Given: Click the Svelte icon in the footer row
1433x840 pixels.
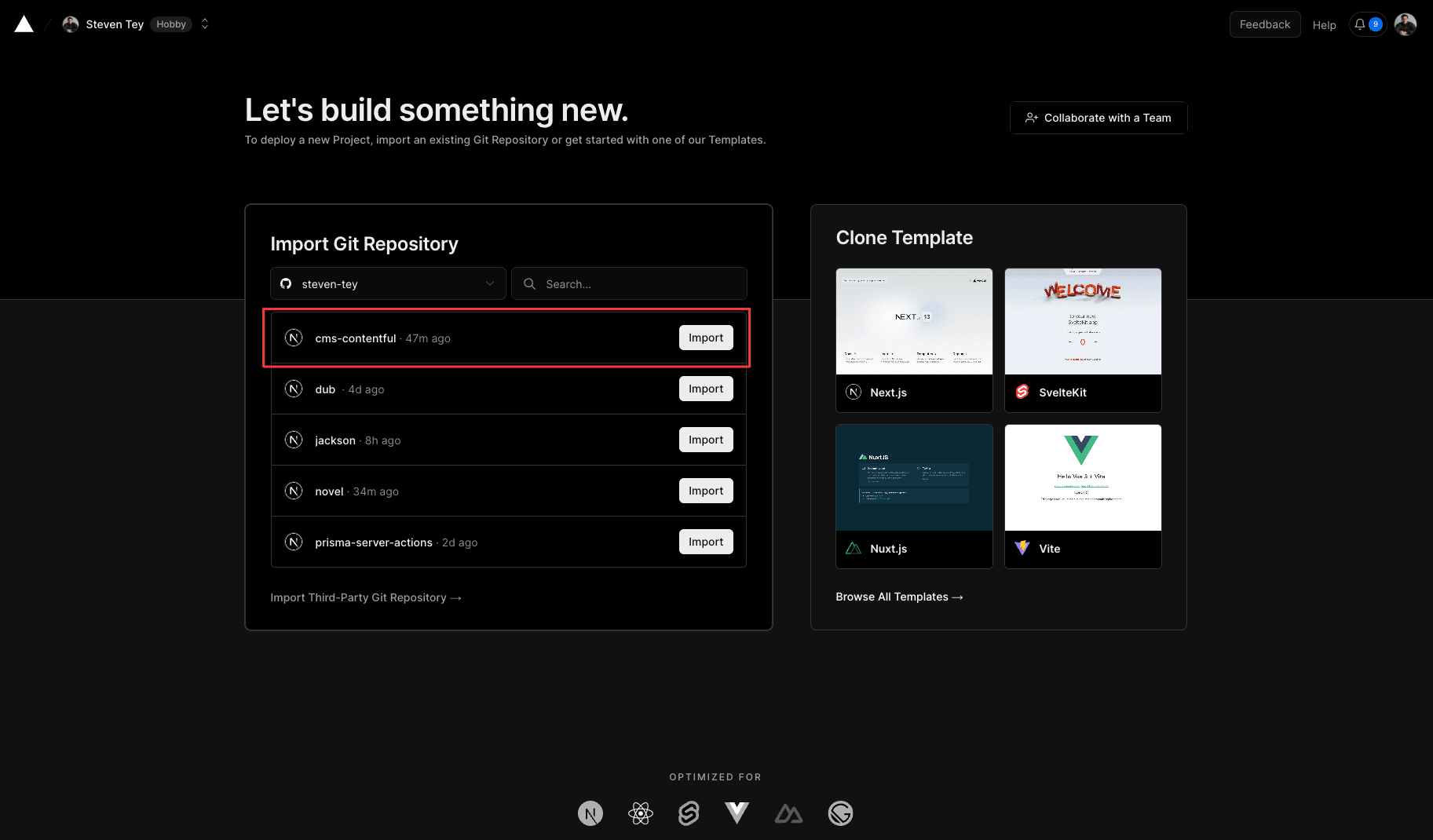Looking at the screenshot, I should tap(689, 813).
